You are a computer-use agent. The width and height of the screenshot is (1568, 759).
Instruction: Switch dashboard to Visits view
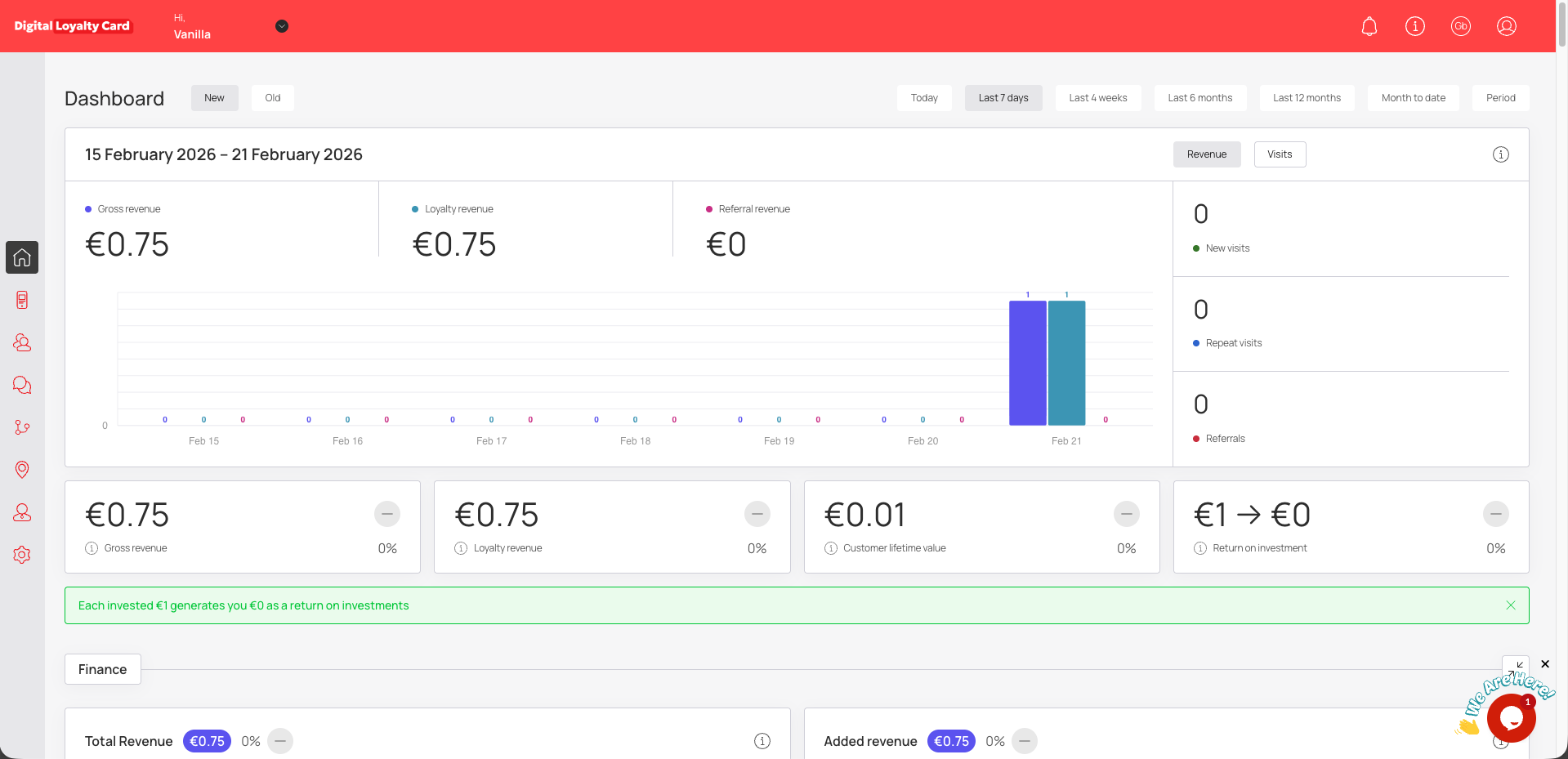pos(1280,154)
